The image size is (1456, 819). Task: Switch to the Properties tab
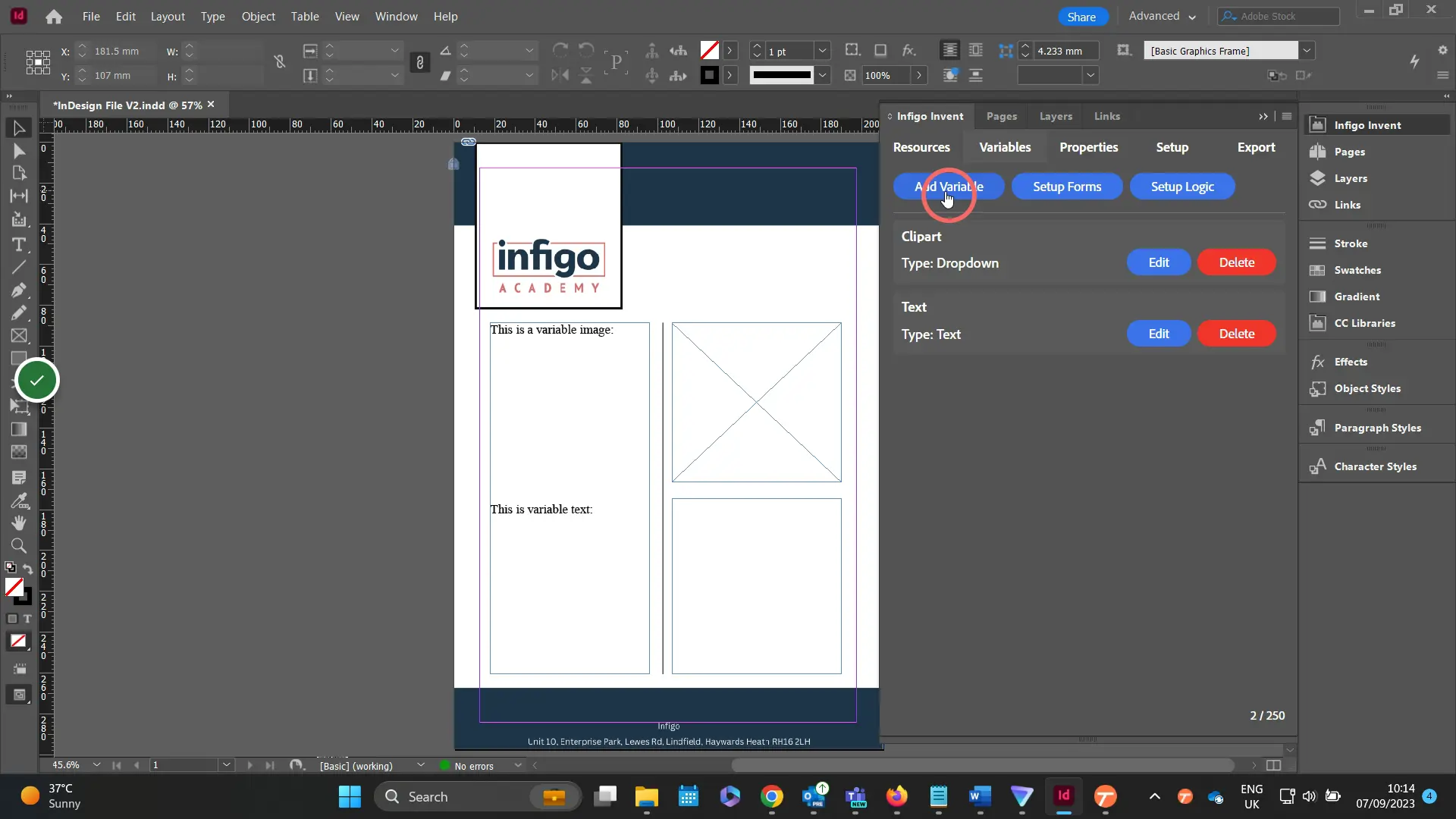(x=1088, y=147)
